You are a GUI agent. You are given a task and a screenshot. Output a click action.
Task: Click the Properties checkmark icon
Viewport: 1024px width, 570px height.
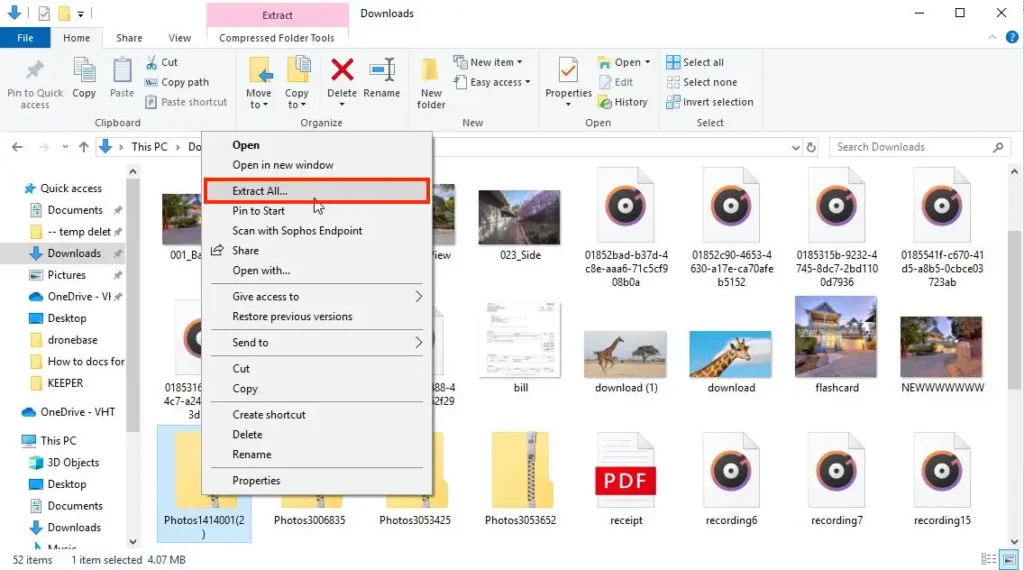[568, 70]
